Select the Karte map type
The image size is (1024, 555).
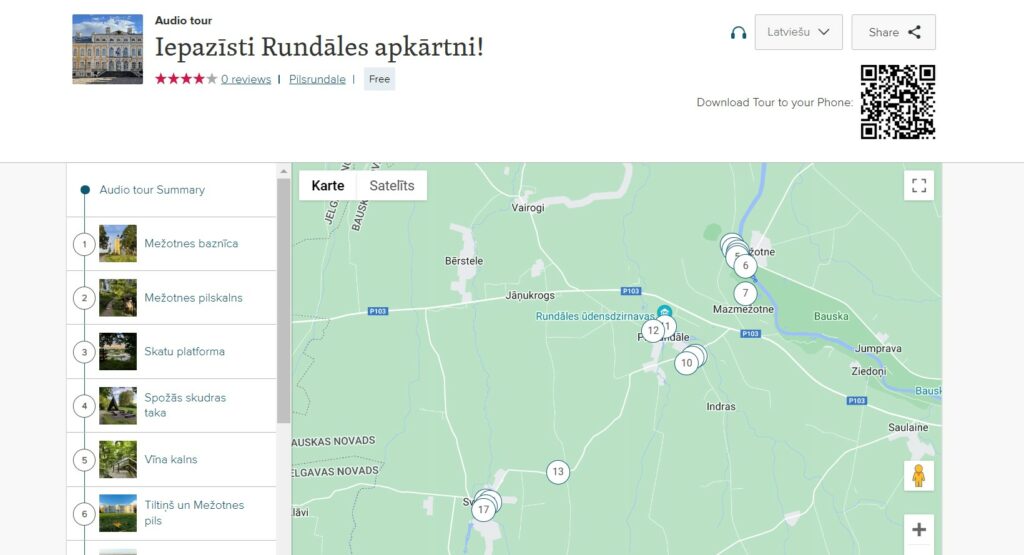(328, 186)
